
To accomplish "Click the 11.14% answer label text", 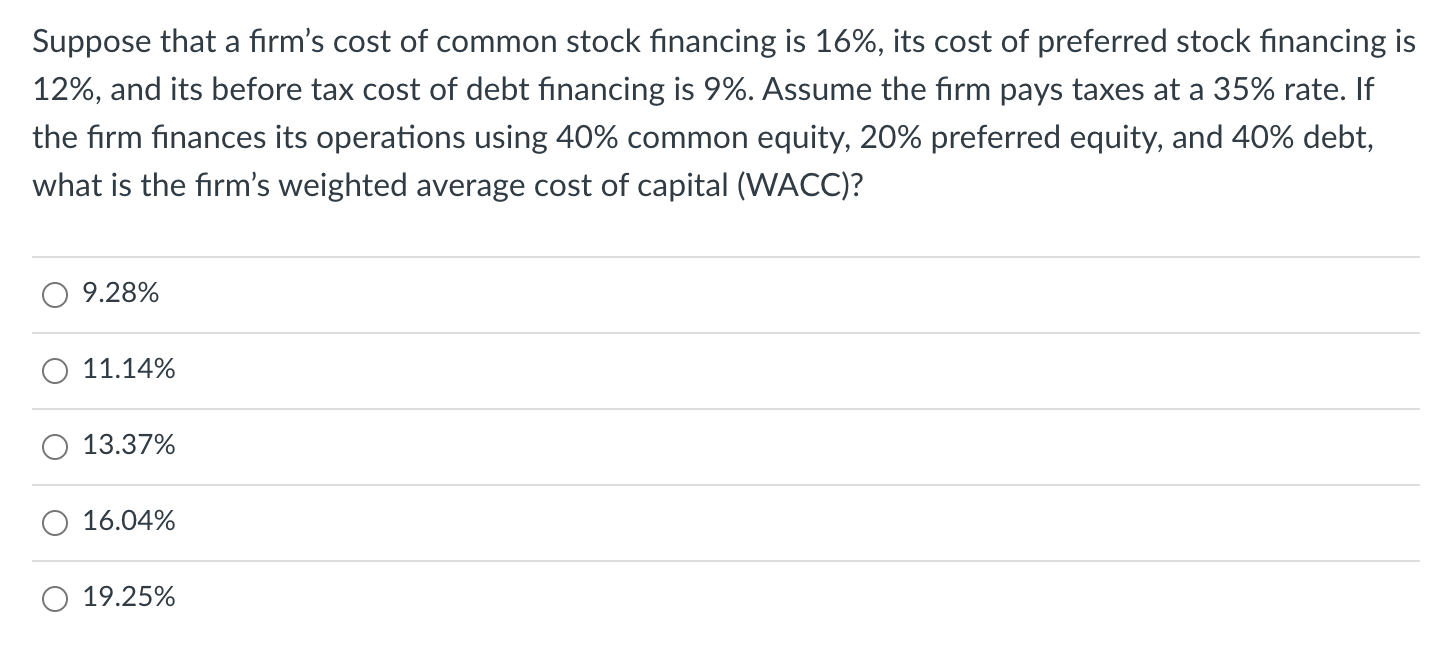I will pyautogui.click(x=128, y=369).
